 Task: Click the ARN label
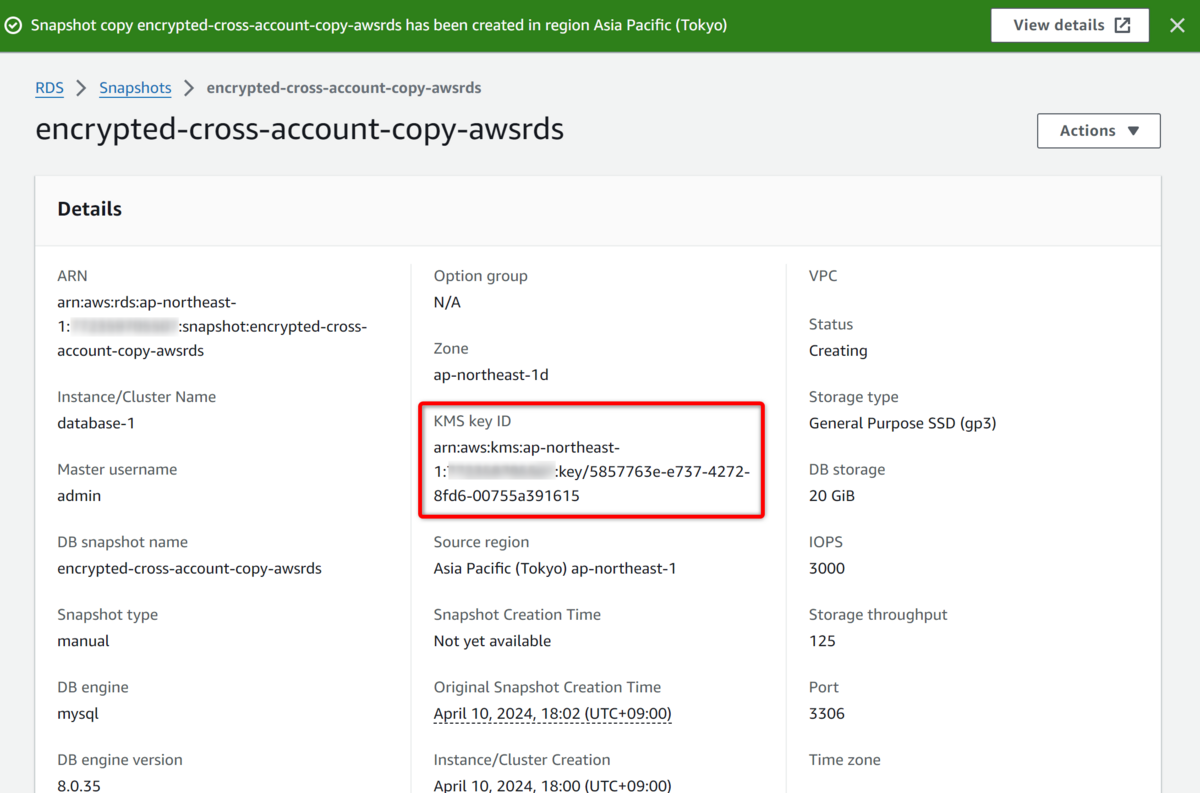coord(72,276)
